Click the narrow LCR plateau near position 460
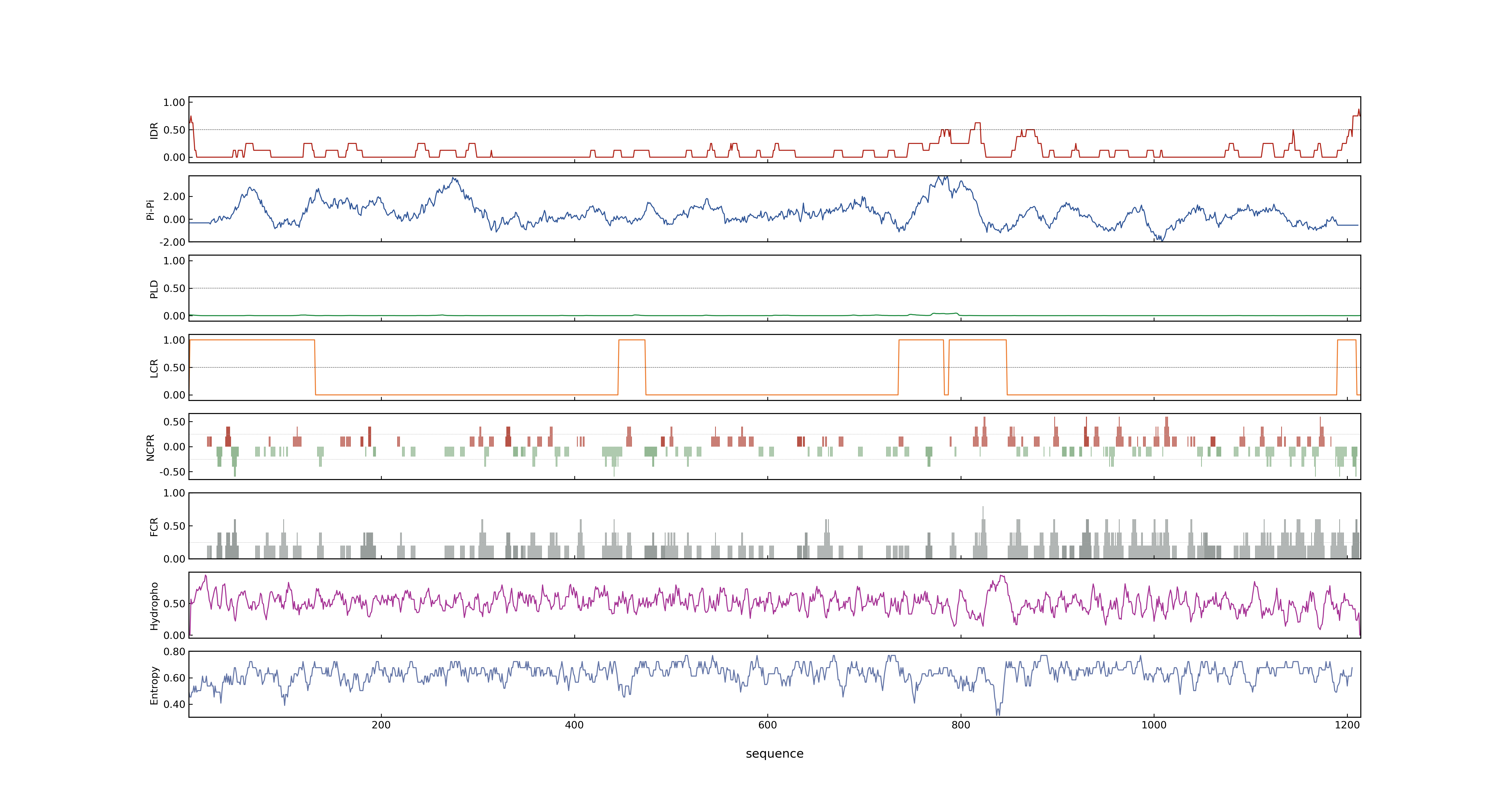1512x806 pixels. 632,340
